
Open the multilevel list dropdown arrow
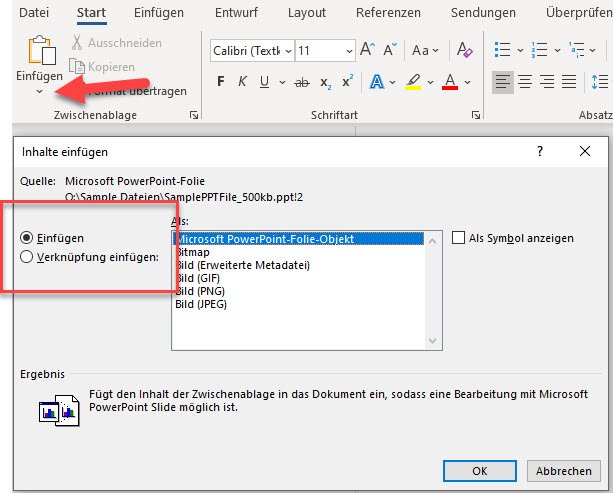(593, 50)
